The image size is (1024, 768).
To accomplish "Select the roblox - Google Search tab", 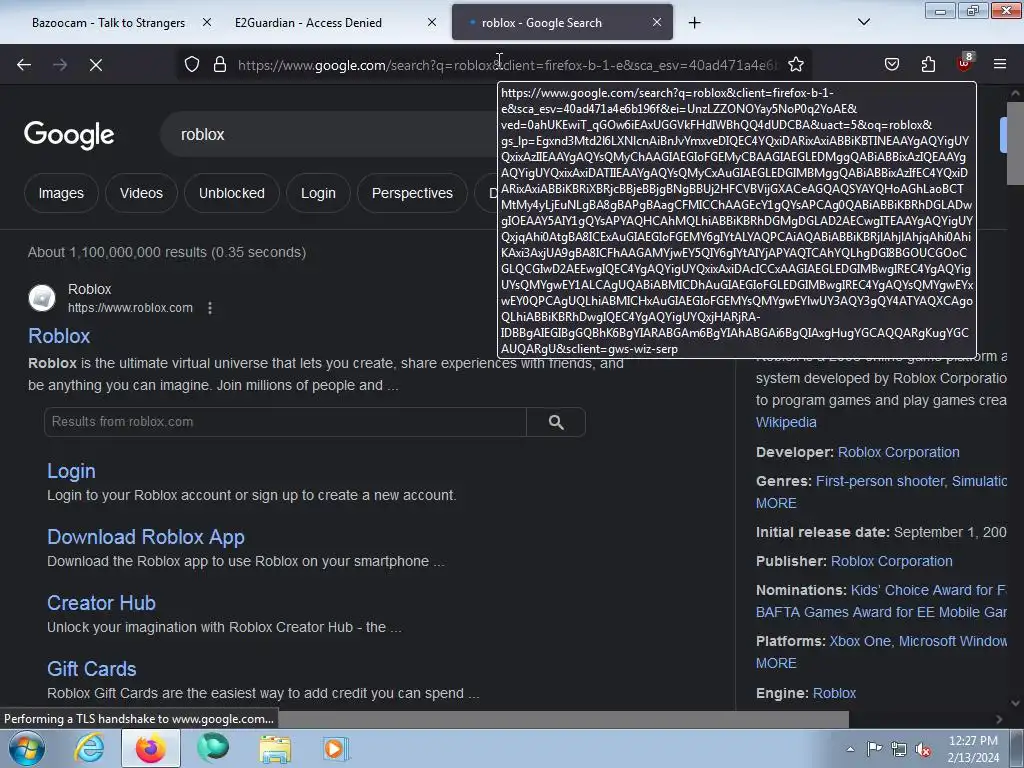I will click(562, 23).
